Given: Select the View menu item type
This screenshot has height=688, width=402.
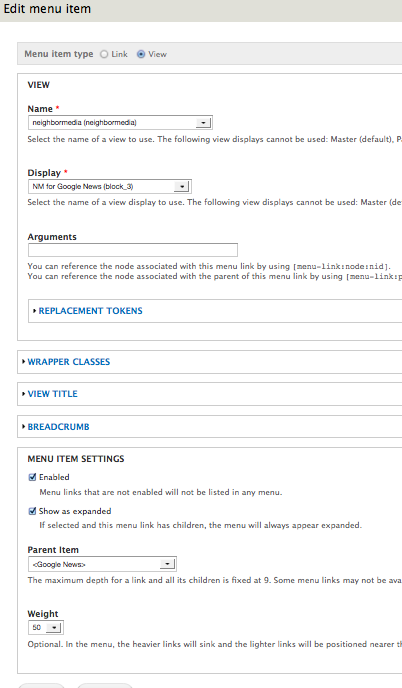Looking at the screenshot, I should [141, 54].
